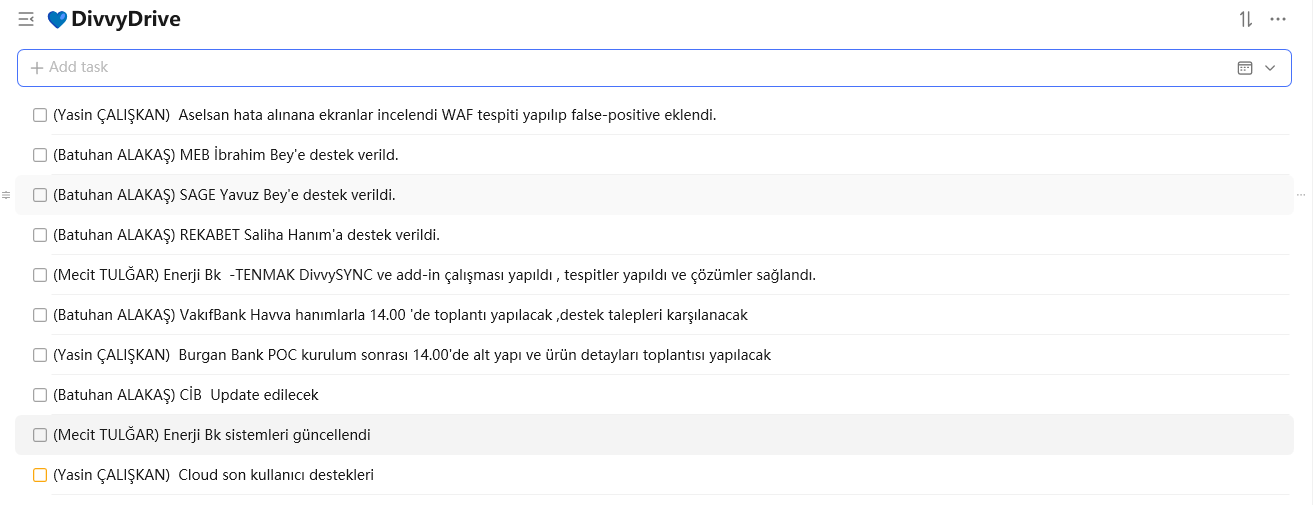Click the blue heart icon beside DivvyDrive
The image size is (1313, 505).
point(57,20)
